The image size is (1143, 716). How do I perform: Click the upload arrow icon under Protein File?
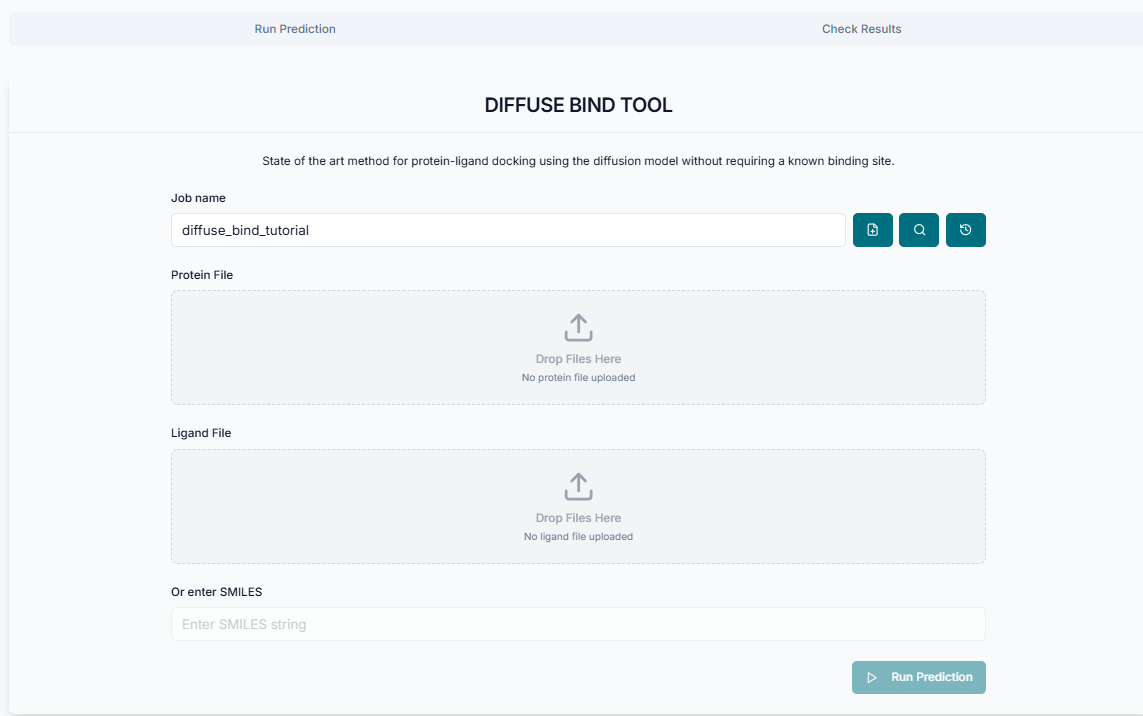tap(578, 328)
